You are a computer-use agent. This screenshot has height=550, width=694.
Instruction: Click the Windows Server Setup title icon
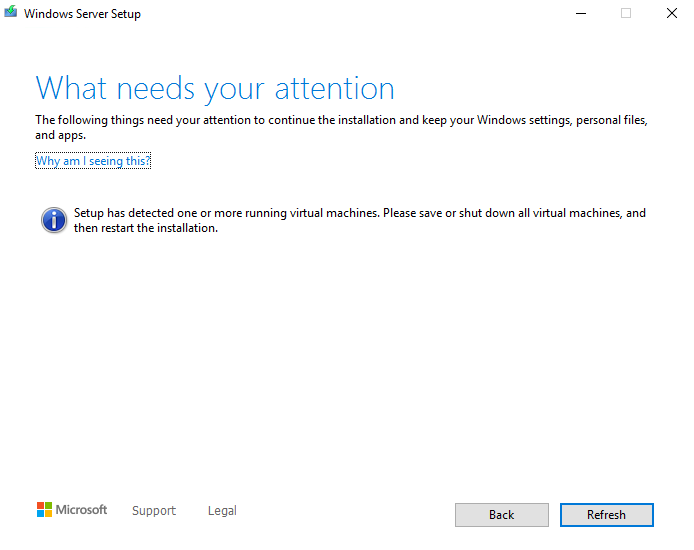coord(11,12)
